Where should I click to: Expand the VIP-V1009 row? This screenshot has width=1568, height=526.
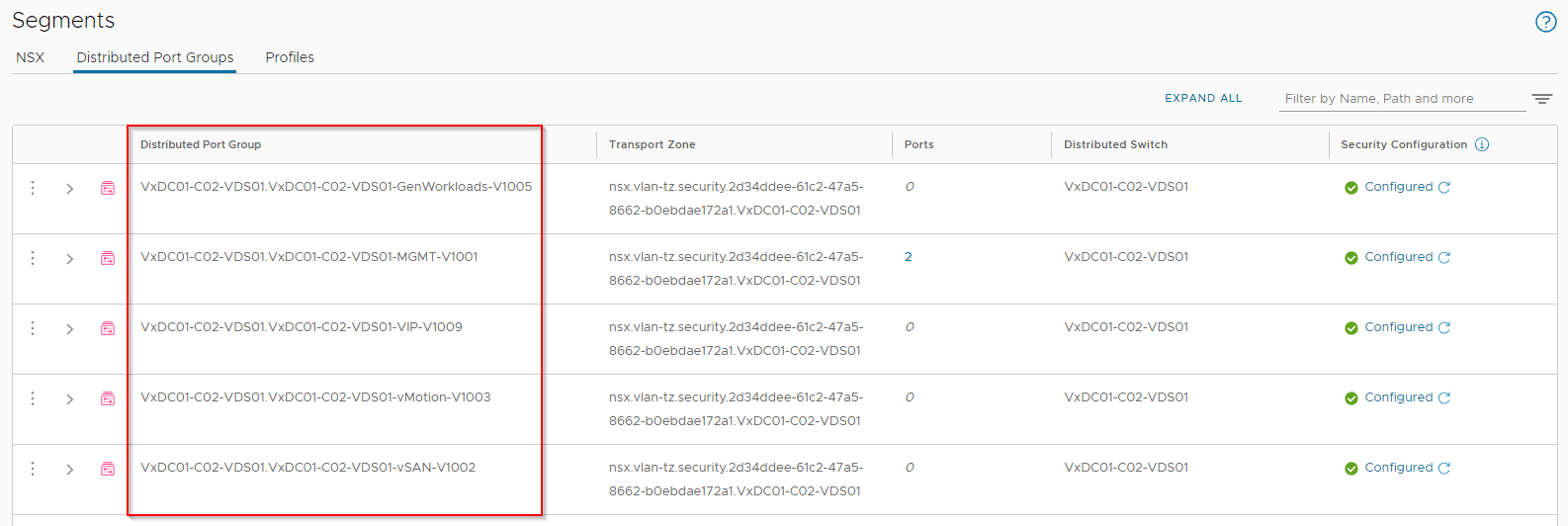coord(69,329)
